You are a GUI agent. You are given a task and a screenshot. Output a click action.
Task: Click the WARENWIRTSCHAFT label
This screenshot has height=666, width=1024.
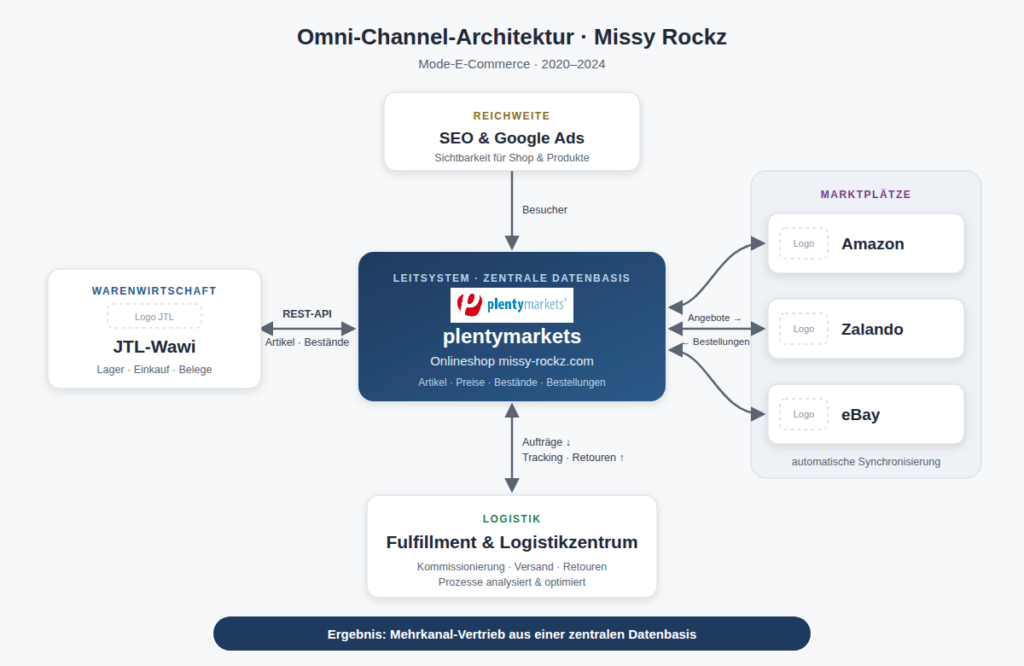tap(154, 291)
